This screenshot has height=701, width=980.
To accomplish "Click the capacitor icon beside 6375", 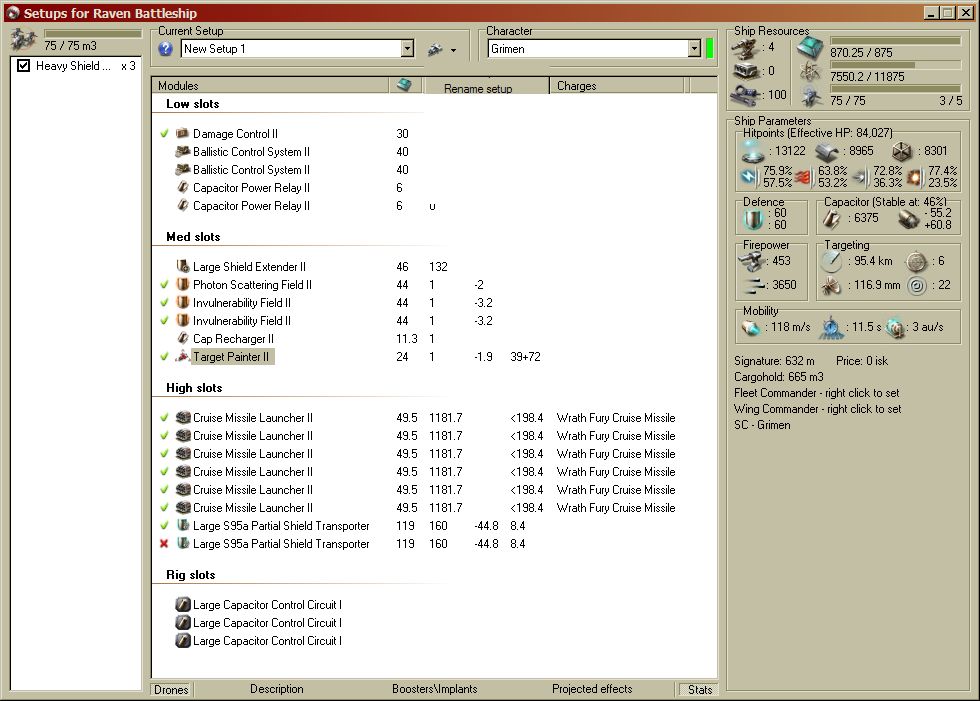I will [x=832, y=219].
